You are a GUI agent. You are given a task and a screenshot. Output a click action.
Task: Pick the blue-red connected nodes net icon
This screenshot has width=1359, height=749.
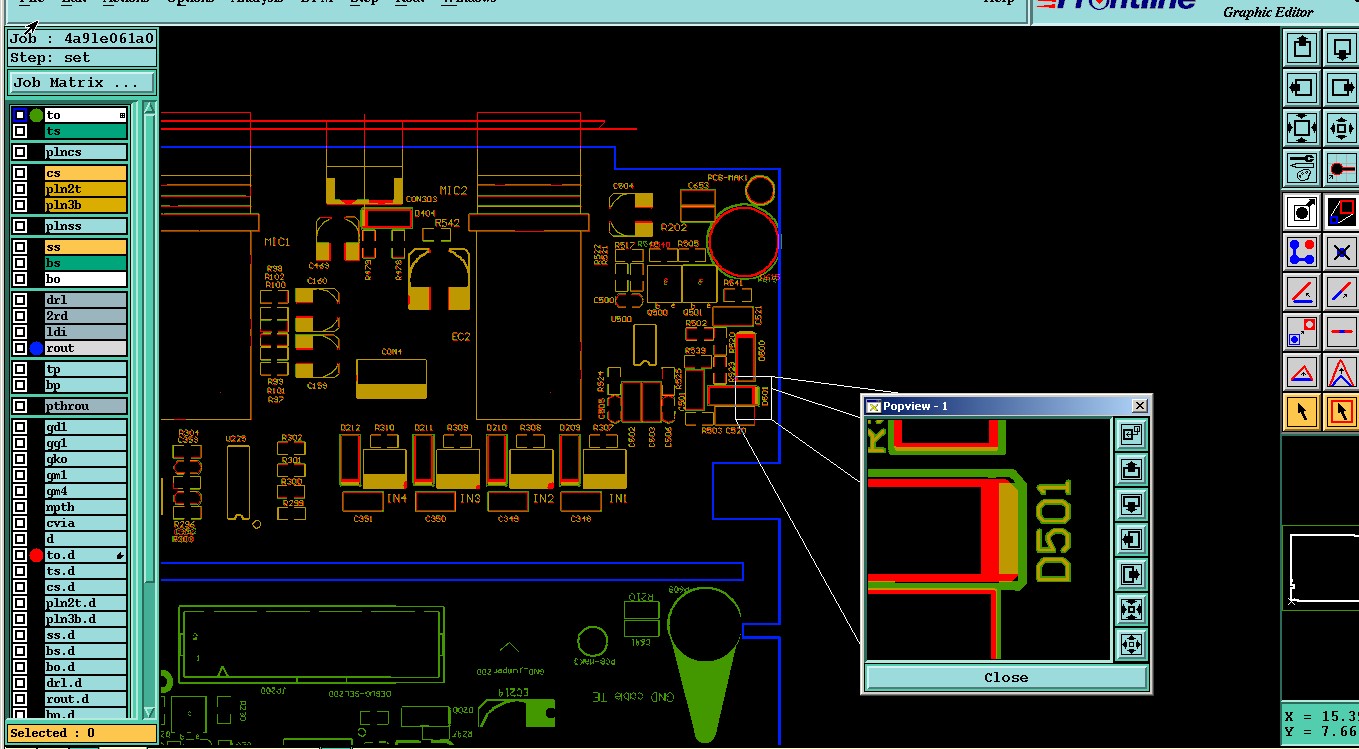1302,252
